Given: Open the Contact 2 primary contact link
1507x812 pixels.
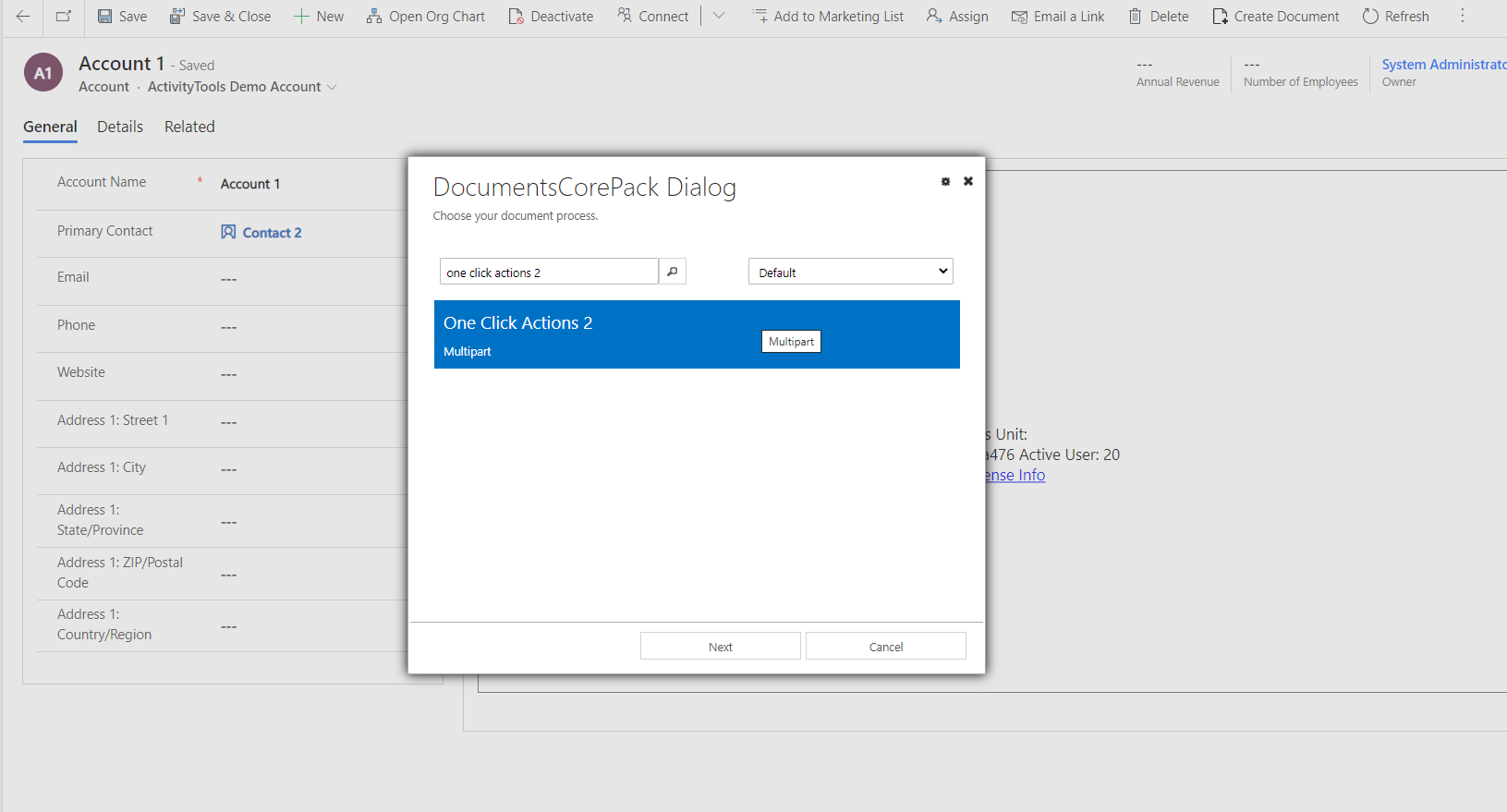Looking at the screenshot, I should [x=272, y=233].
